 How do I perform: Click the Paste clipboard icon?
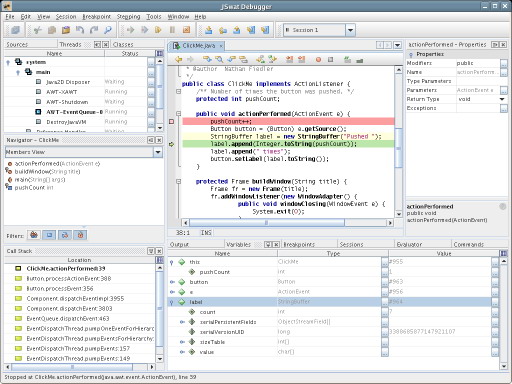point(66,30)
